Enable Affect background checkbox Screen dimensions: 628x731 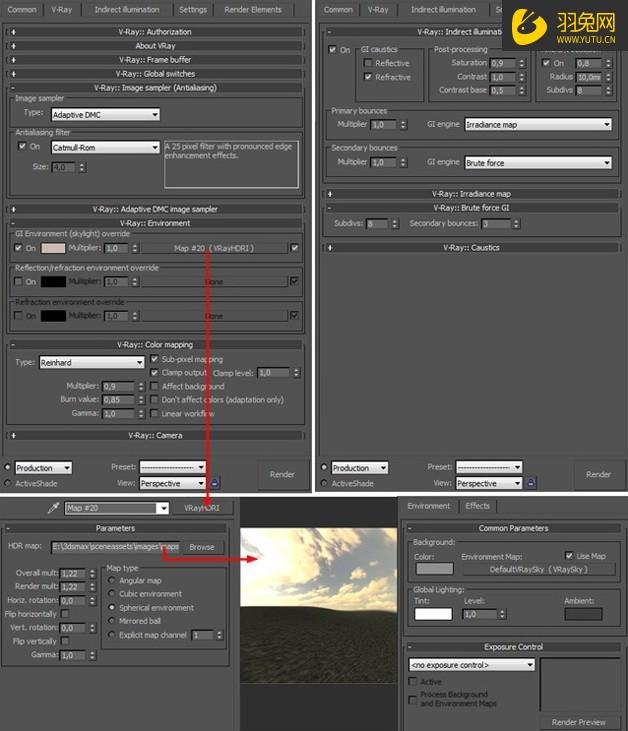point(154,386)
